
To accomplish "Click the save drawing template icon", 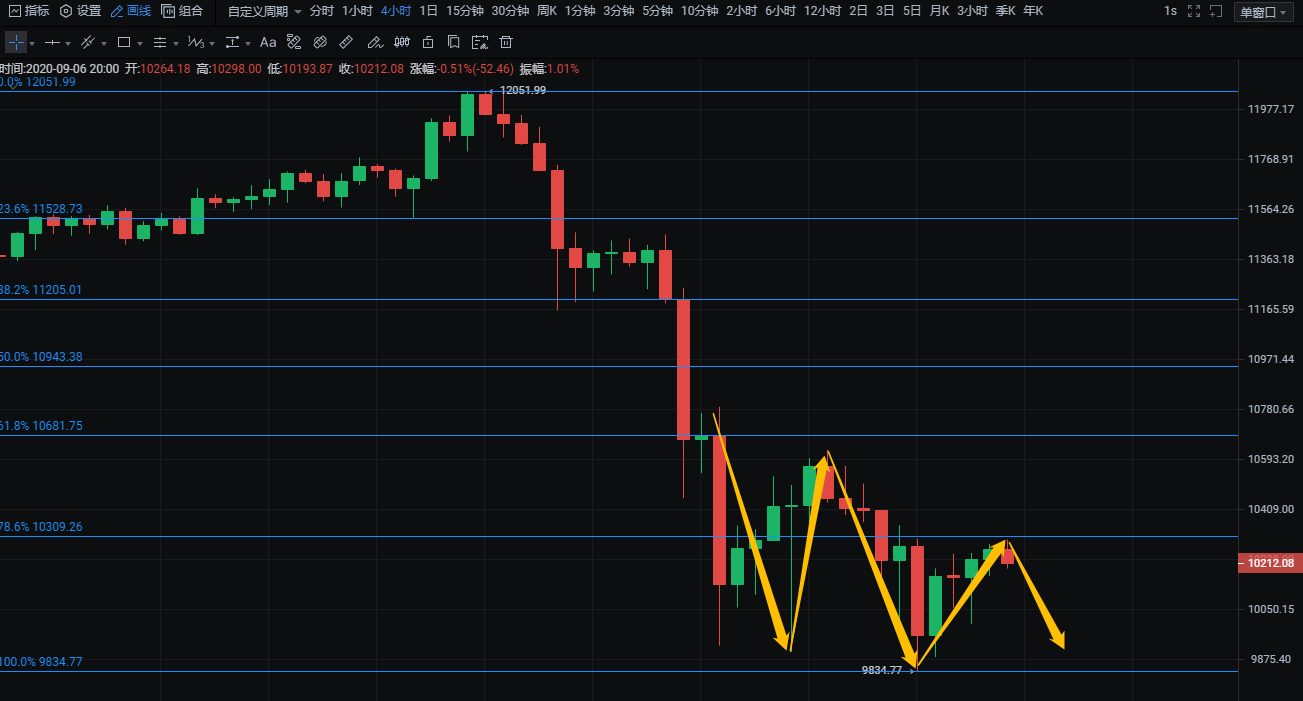I will tap(480, 43).
